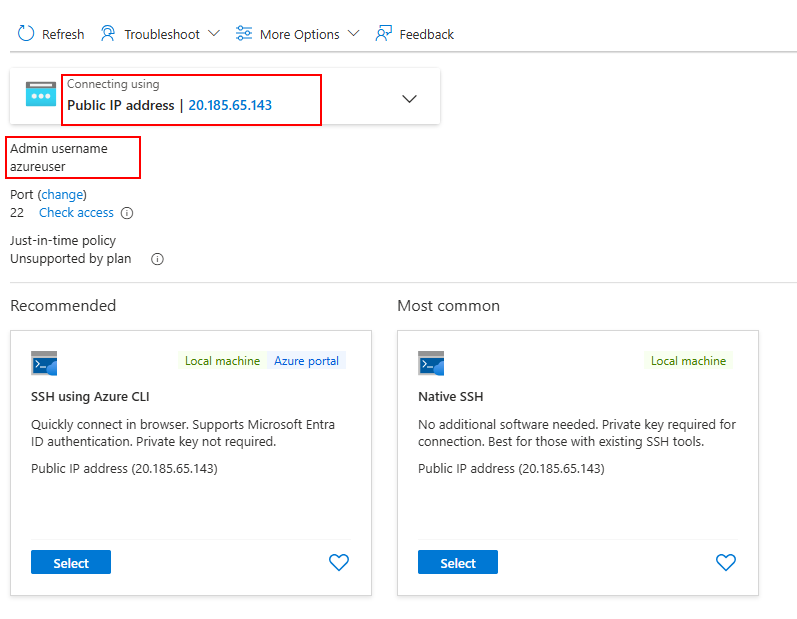Viewport: 797px width, 619px height.
Task: Click the 20.185.65.143 IP address link
Action: [x=230, y=105]
